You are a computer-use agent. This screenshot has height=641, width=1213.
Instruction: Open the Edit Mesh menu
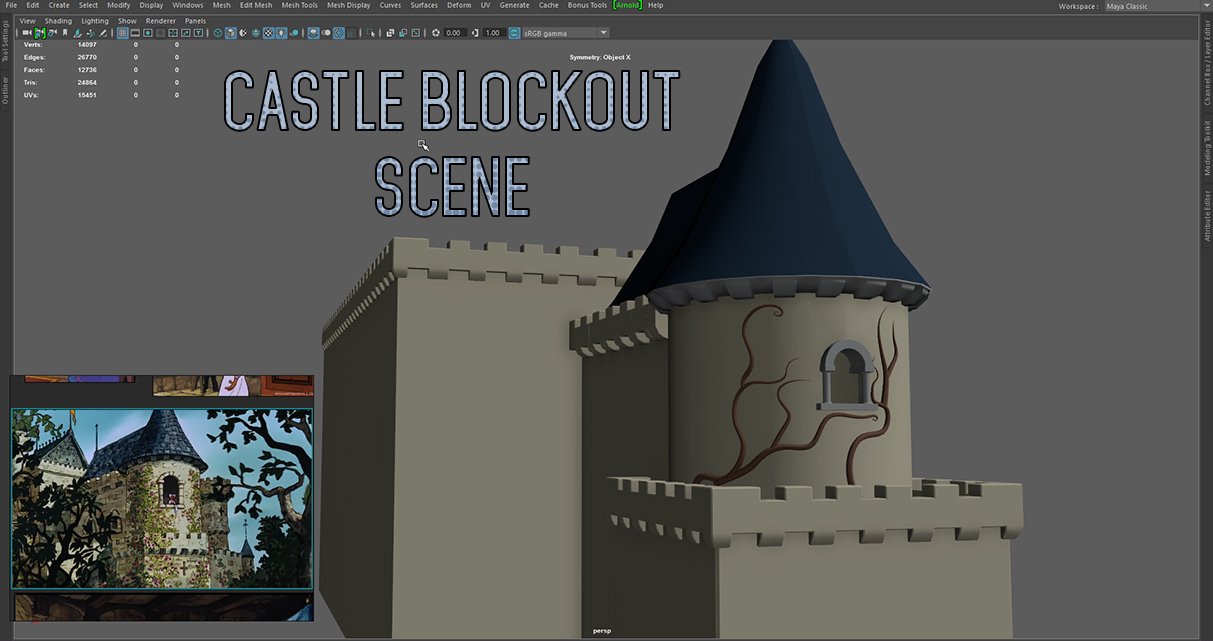click(x=256, y=5)
